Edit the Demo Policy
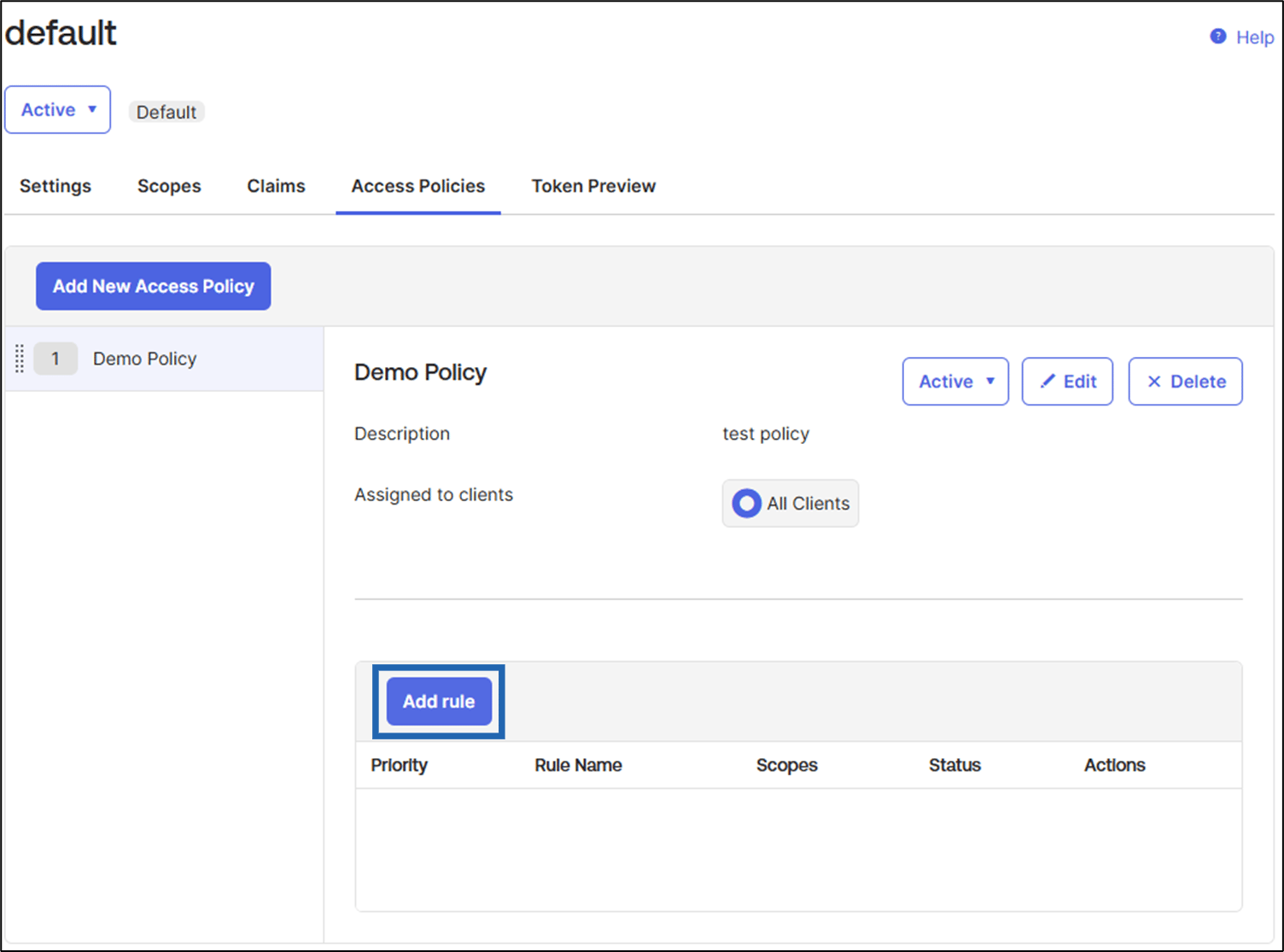Image resolution: width=1284 pixels, height=952 pixels. pos(1067,382)
